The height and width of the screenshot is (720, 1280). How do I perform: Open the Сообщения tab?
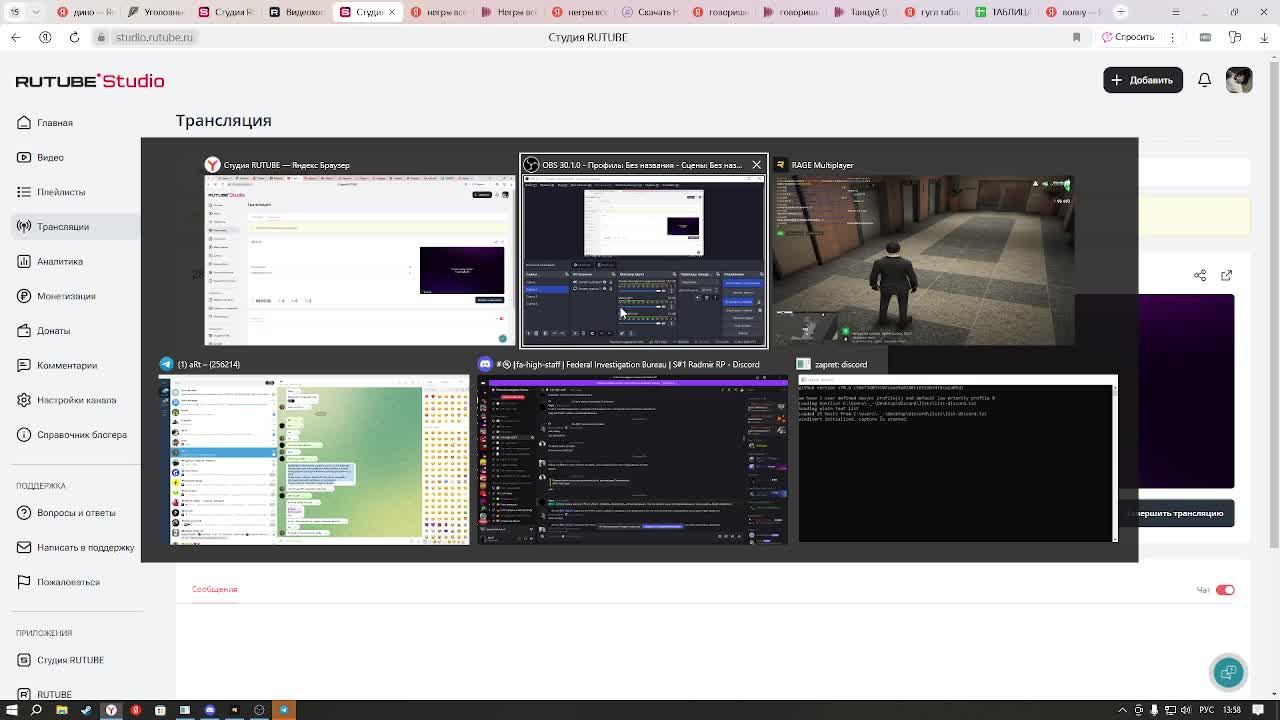coord(215,590)
